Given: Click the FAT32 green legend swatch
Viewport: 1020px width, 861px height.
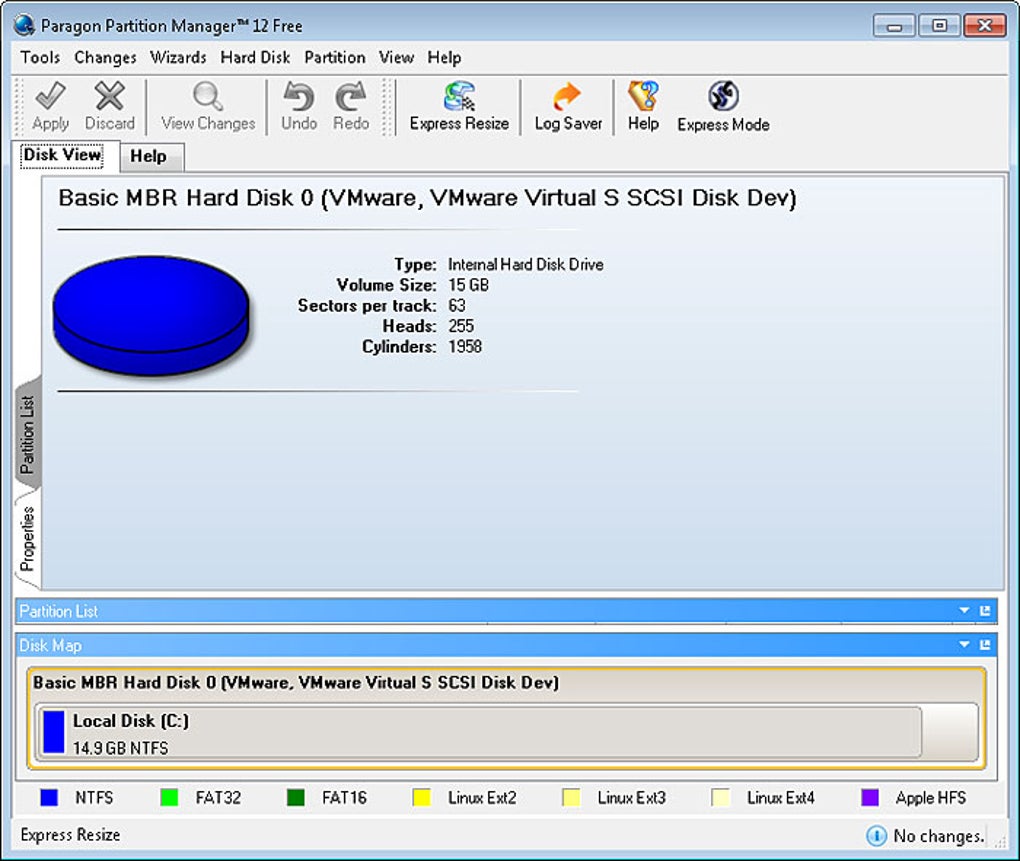Looking at the screenshot, I should click(x=169, y=797).
